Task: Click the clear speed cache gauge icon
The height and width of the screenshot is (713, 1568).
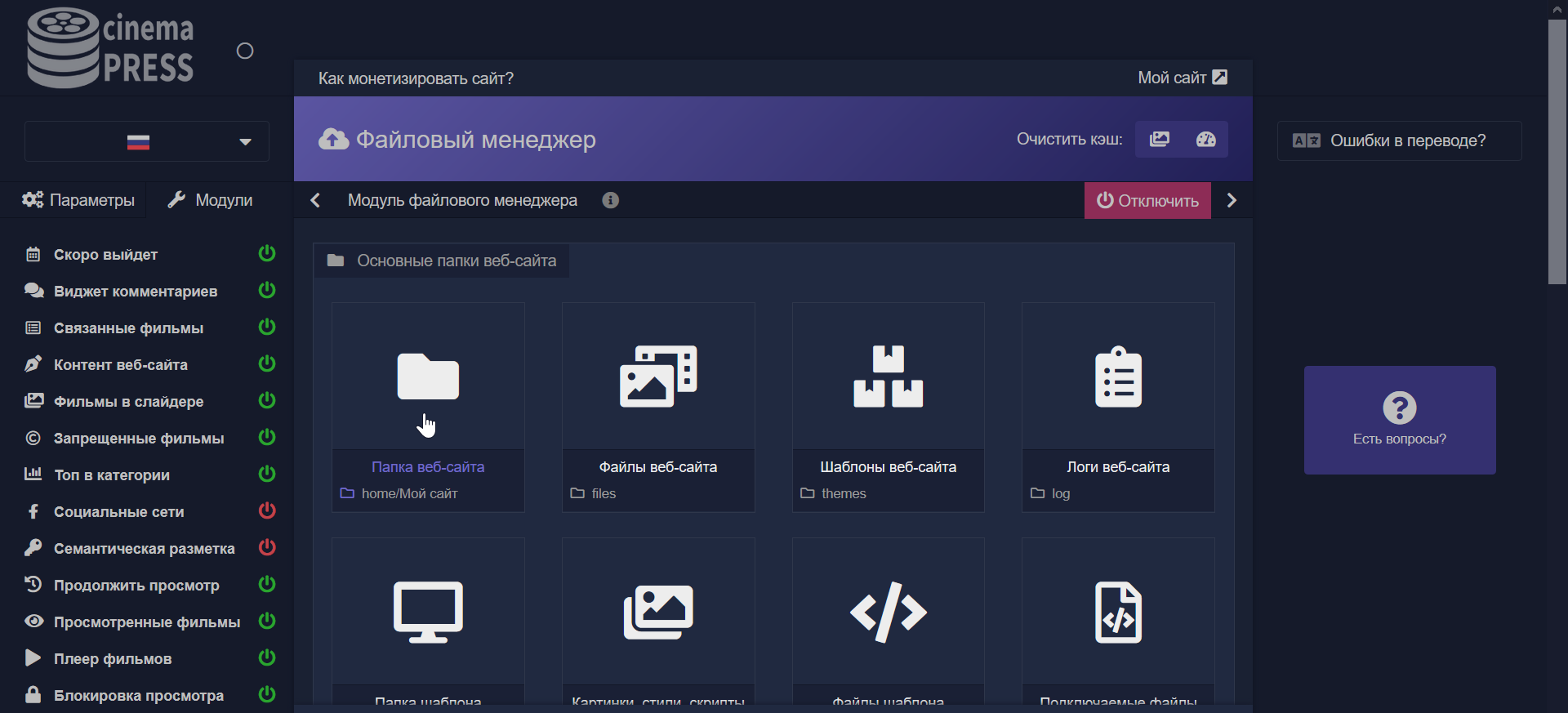Action: [1205, 139]
